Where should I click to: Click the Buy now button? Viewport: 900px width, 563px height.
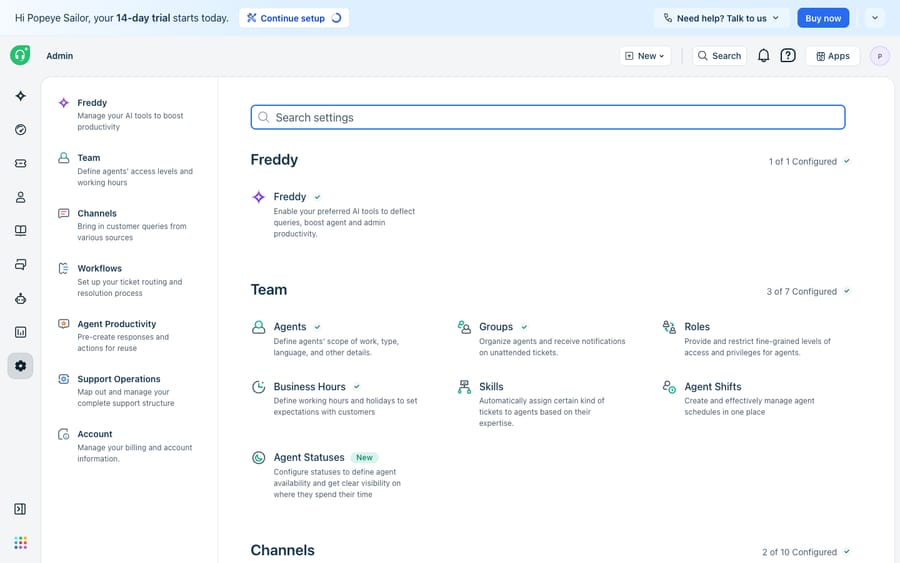(823, 18)
